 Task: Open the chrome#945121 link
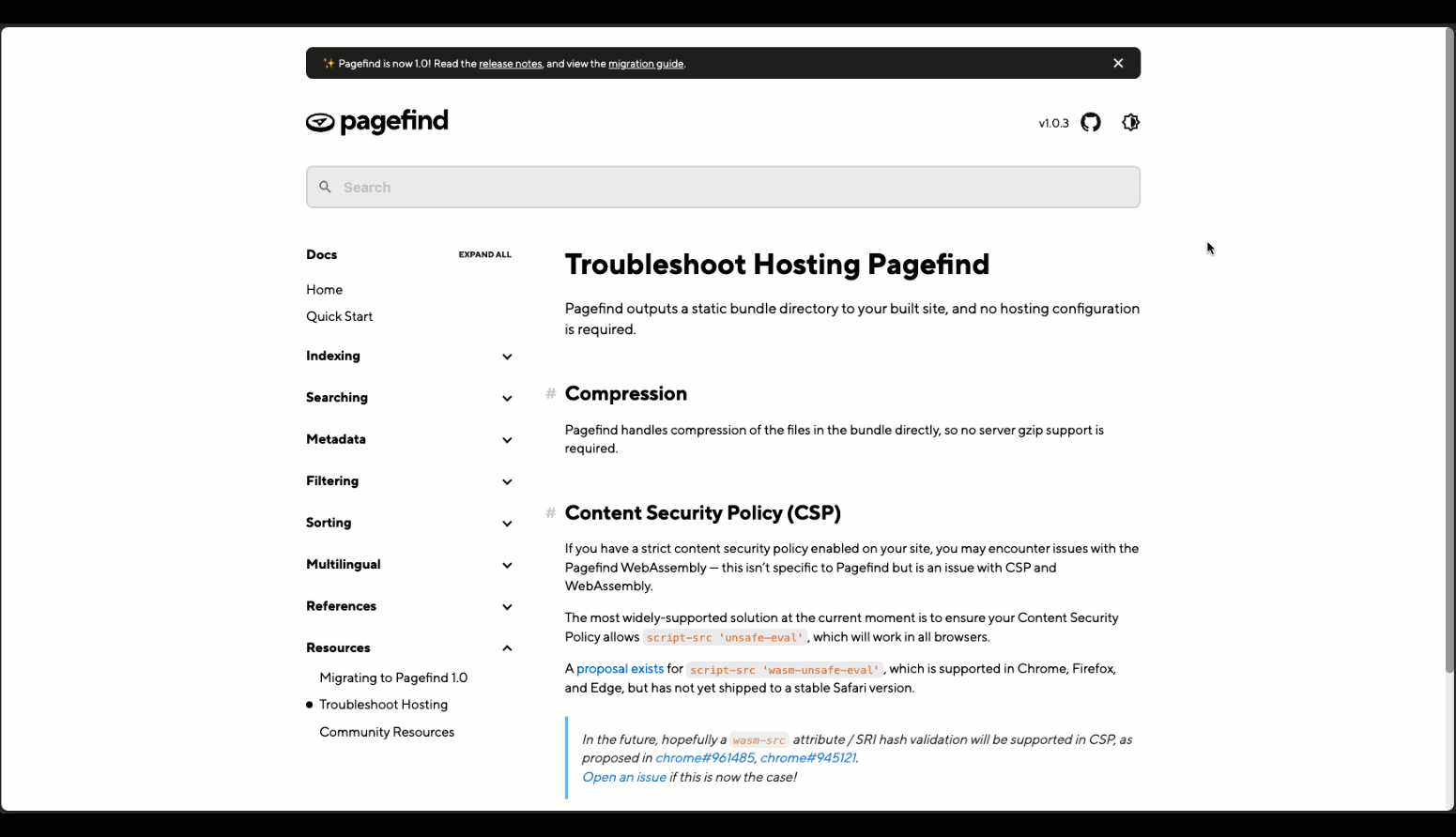point(807,758)
